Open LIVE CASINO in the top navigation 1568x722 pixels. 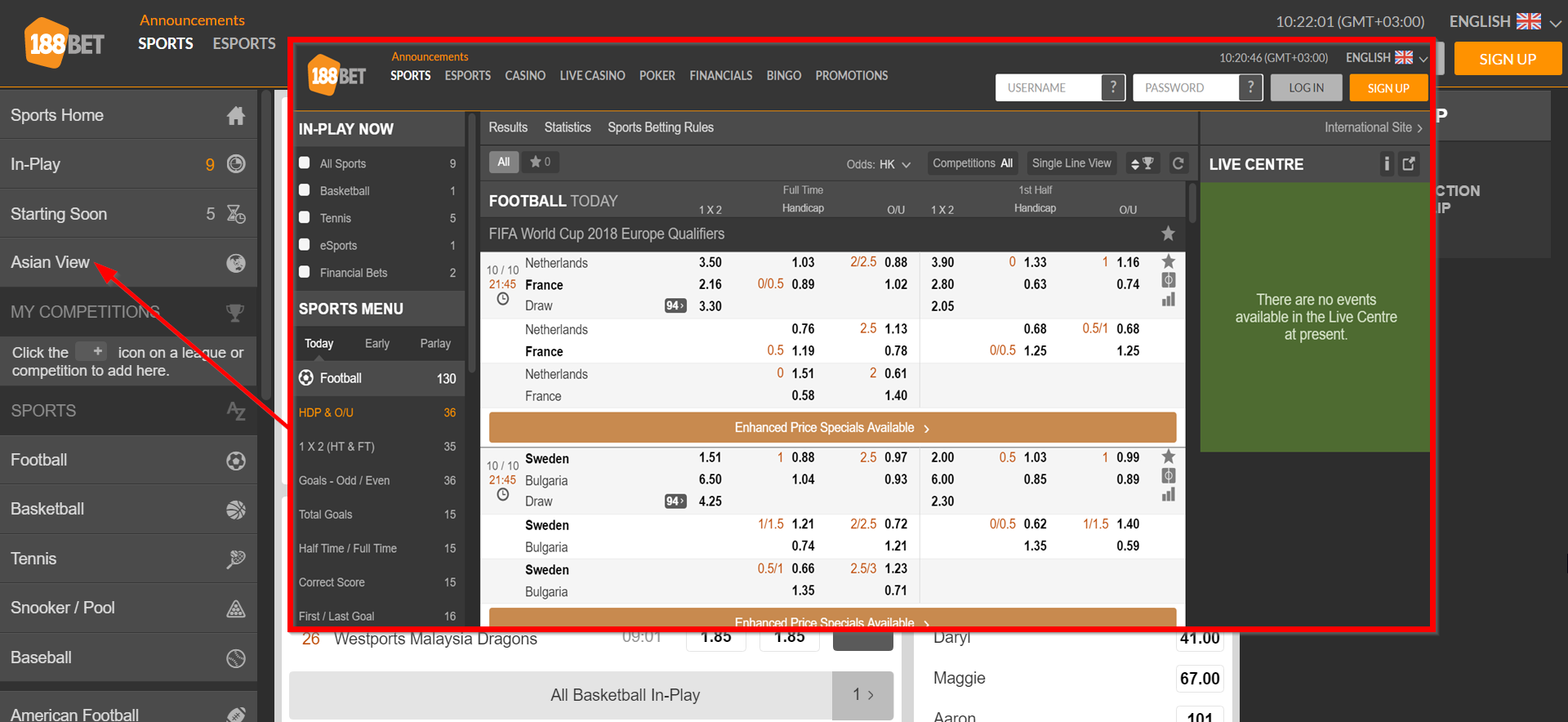click(x=592, y=75)
